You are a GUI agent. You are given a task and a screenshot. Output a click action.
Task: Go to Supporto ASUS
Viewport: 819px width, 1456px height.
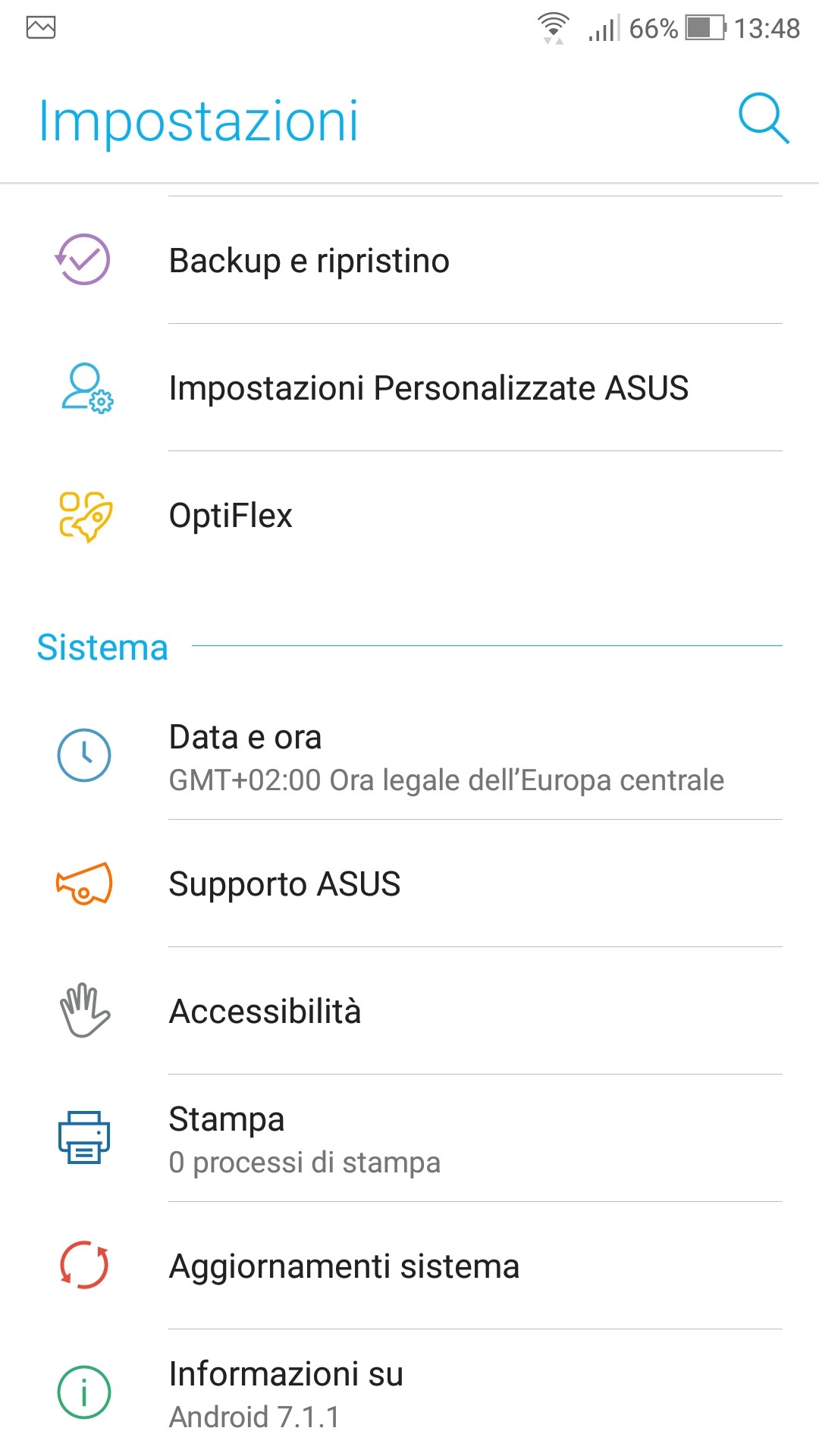[284, 884]
